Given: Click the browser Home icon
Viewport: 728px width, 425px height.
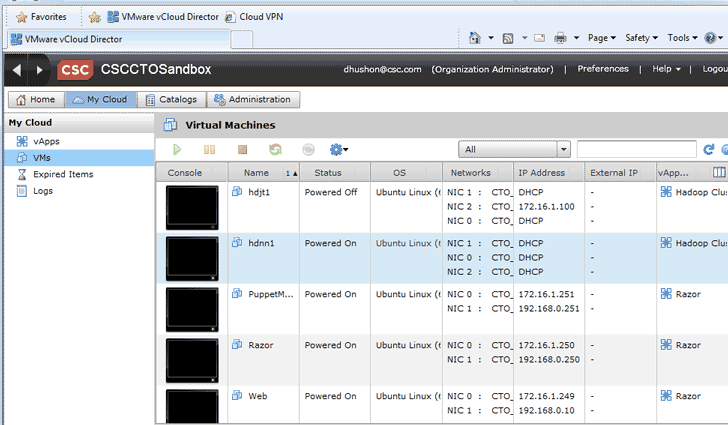Looking at the screenshot, I should (x=474, y=38).
